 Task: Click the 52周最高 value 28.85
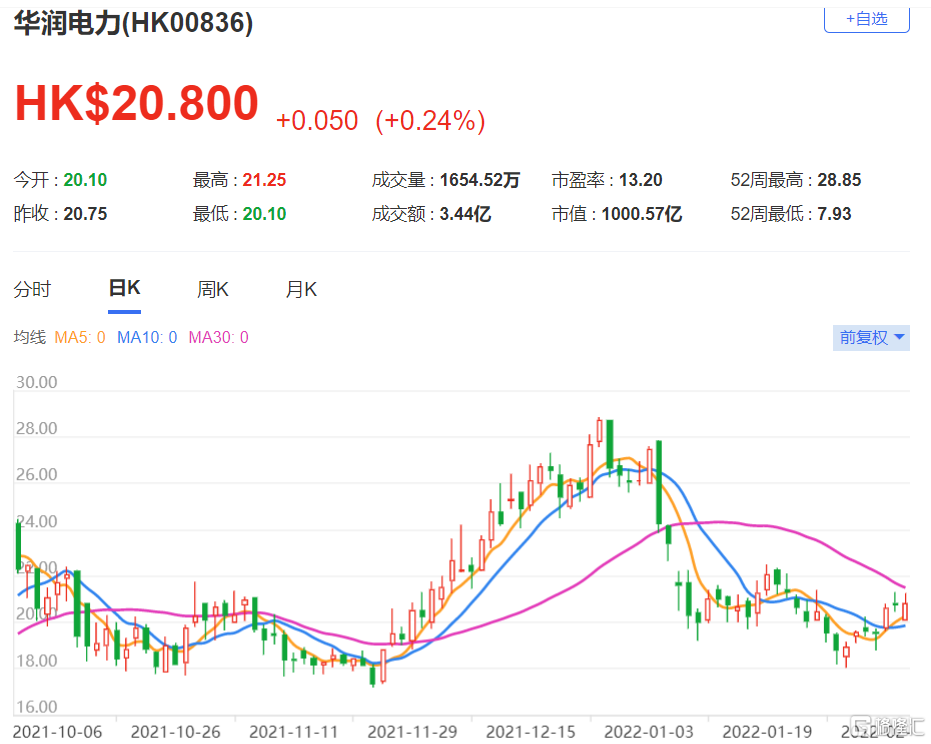(x=839, y=180)
